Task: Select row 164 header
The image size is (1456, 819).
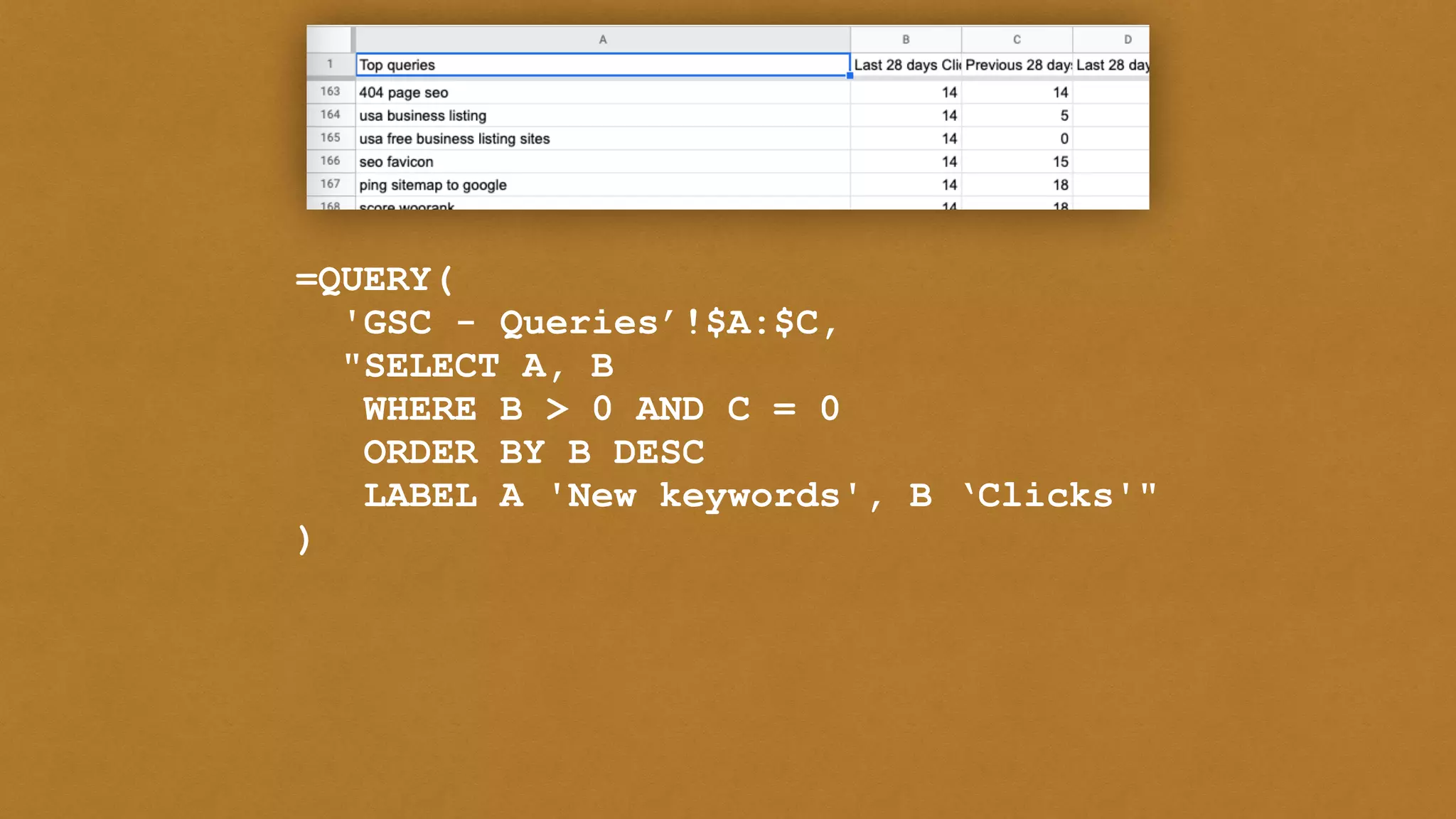Action: point(330,114)
